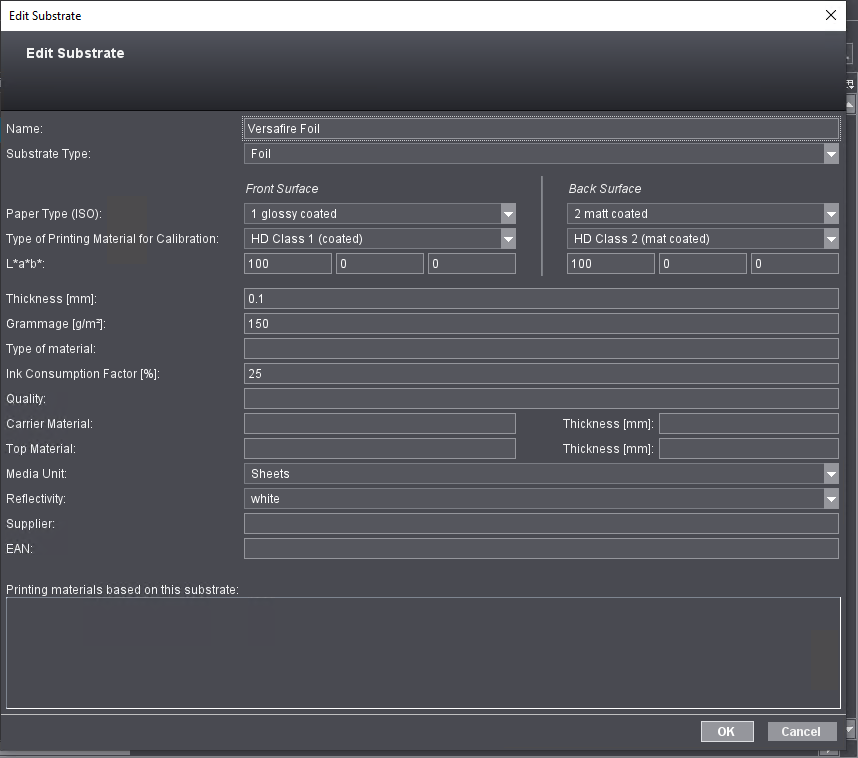The image size is (858, 758).
Task: Click the Name field containing Versafire Foil
Action: point(540,129)
